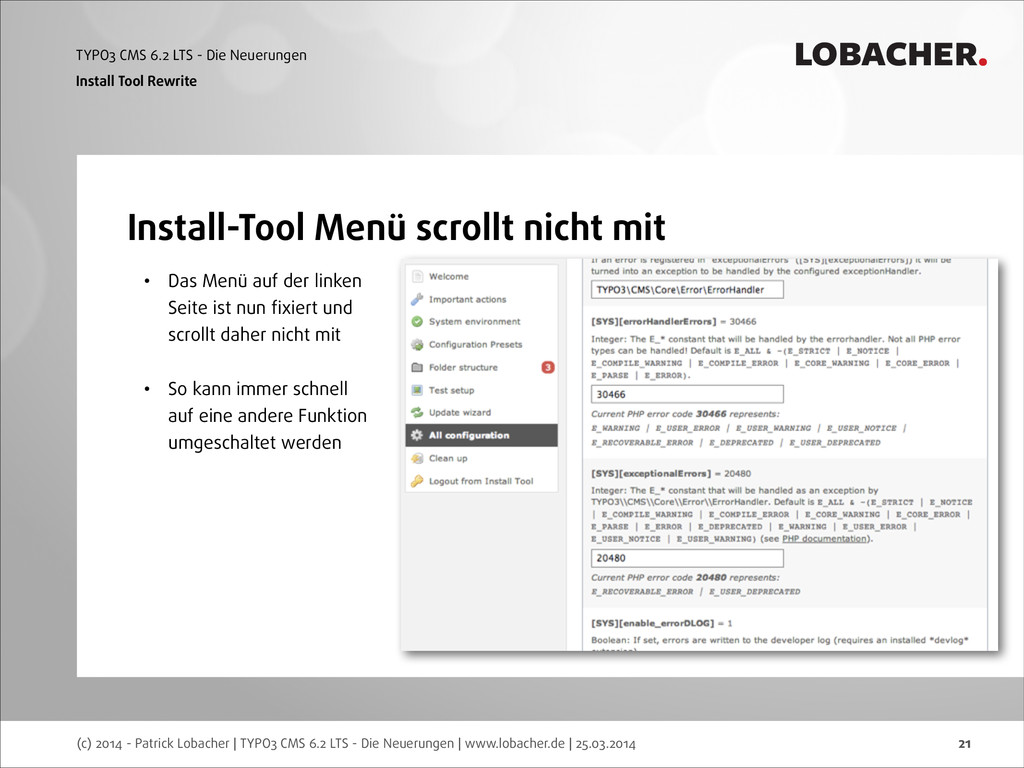Image resolution: width=1024 pixels, height=768 pixels.
Task: Click bullet text 'Das Menü auf der linken'
Action: [264, 281]
